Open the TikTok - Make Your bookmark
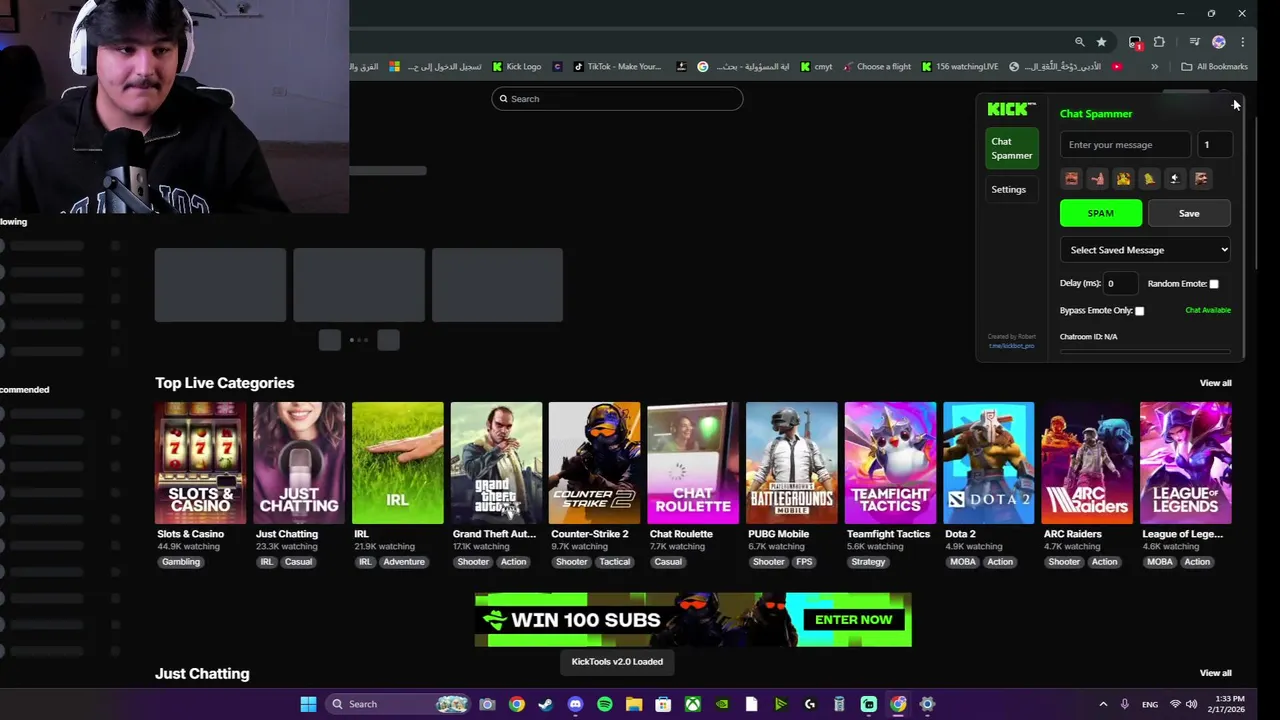The width and height of the screenshot is (1280, 720). tap(617, 67)
